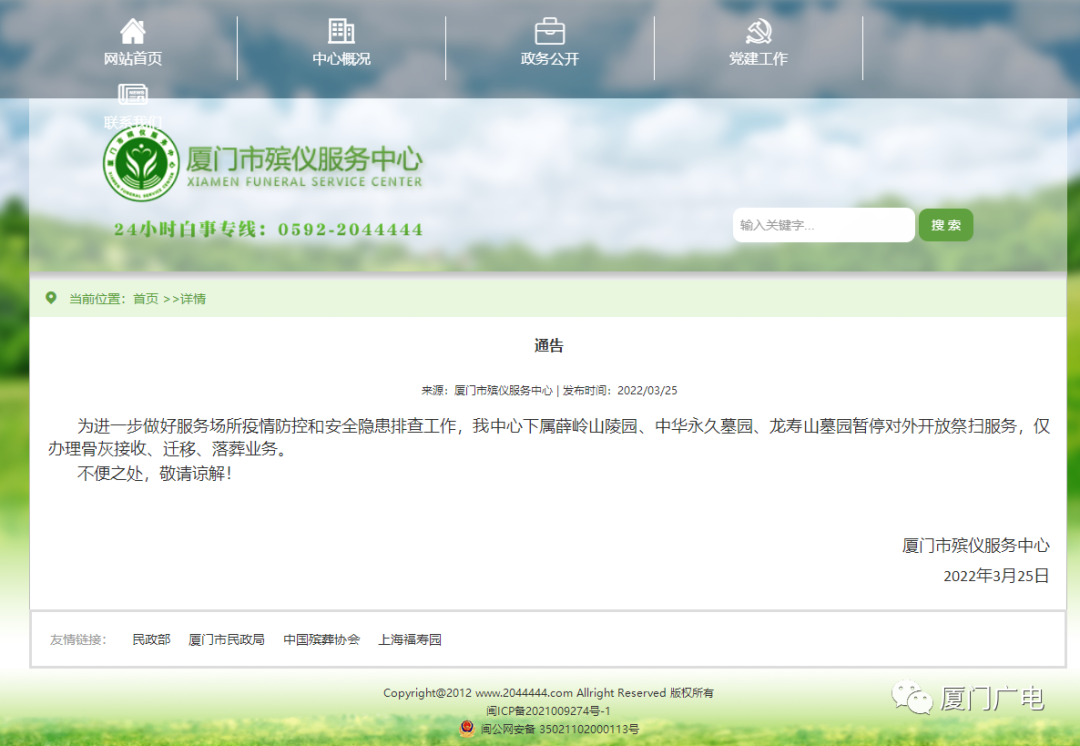The image size is (1080, 746).
Task: Open the 中心概况 menu label
Action: (x=341, y=59)
